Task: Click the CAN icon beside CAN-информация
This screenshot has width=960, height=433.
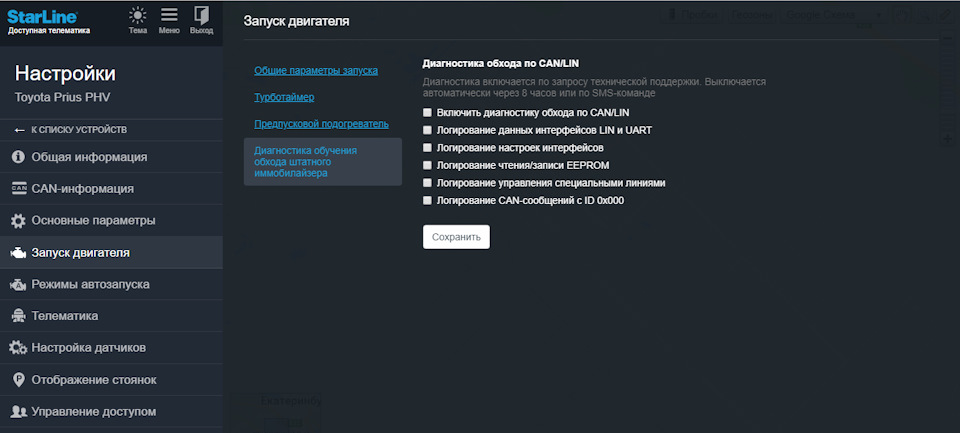Action: coord(19,189)
